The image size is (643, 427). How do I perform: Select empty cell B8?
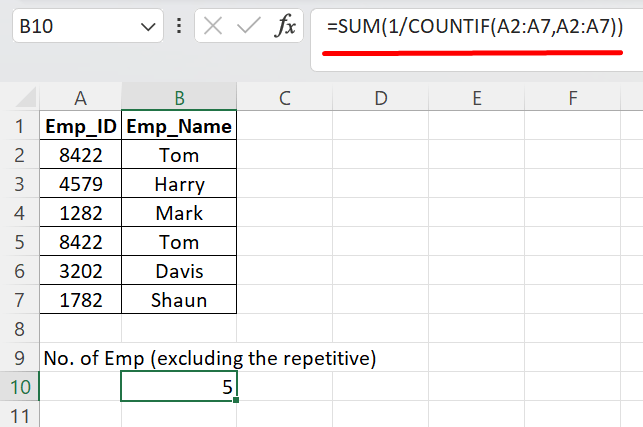[x=179, y=329]
